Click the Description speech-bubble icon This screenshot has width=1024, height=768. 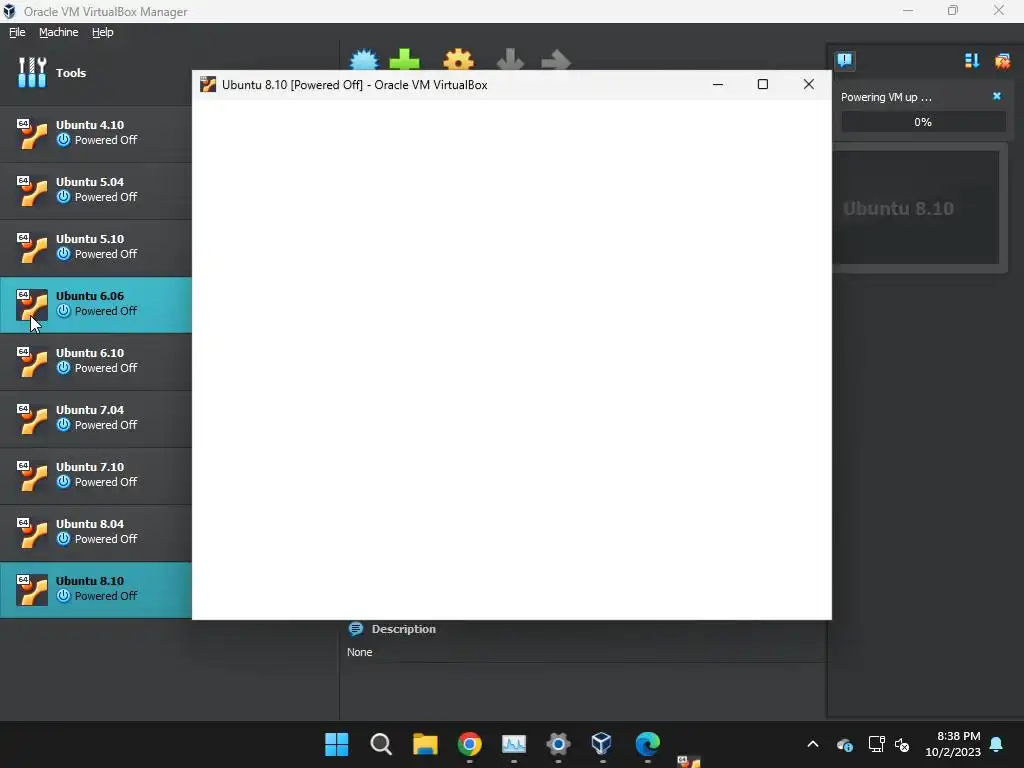point(356,629)
